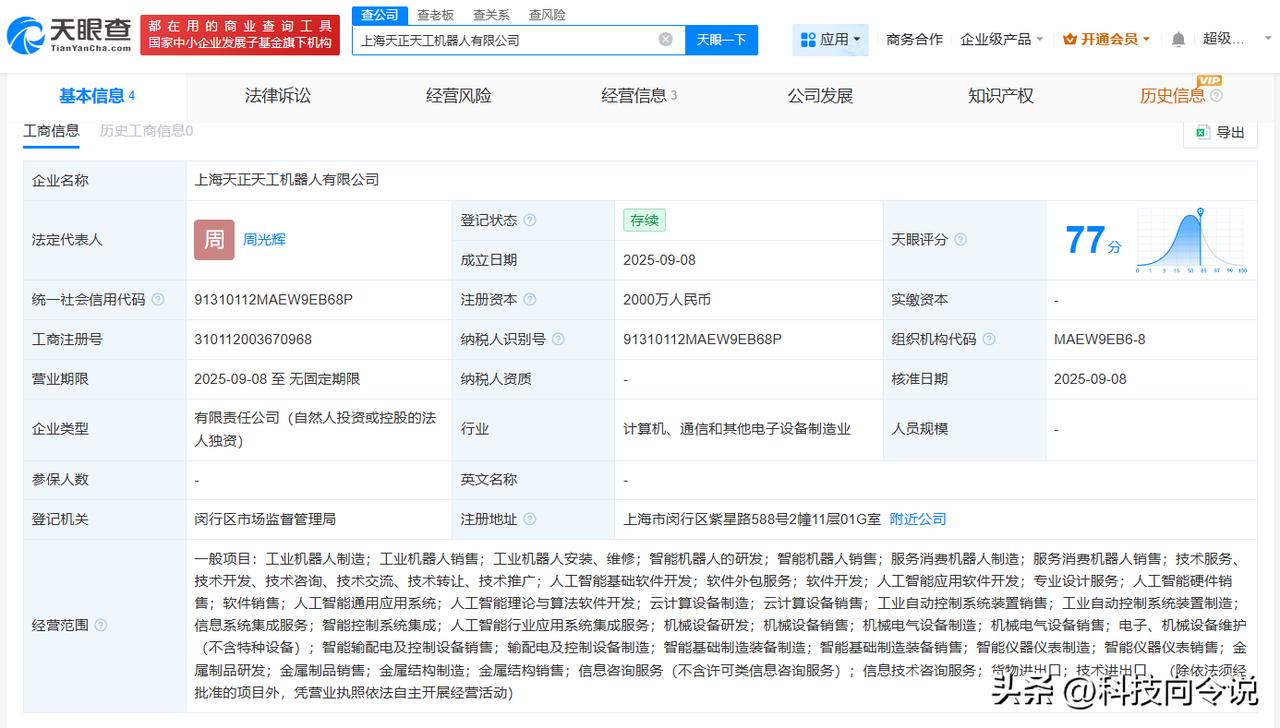Click the help icon beside 纳税人识别号
The width and height of the screenshot is (1280, 728).
[558, 339]
